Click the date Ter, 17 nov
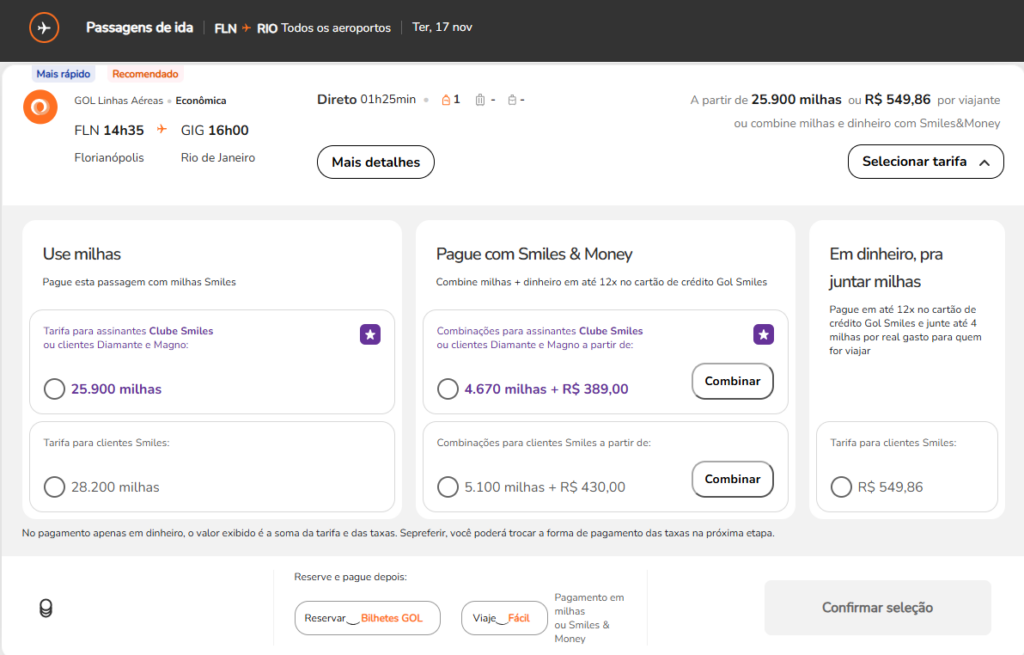The width and height of the screenshot is (1024, 655). 442,27
